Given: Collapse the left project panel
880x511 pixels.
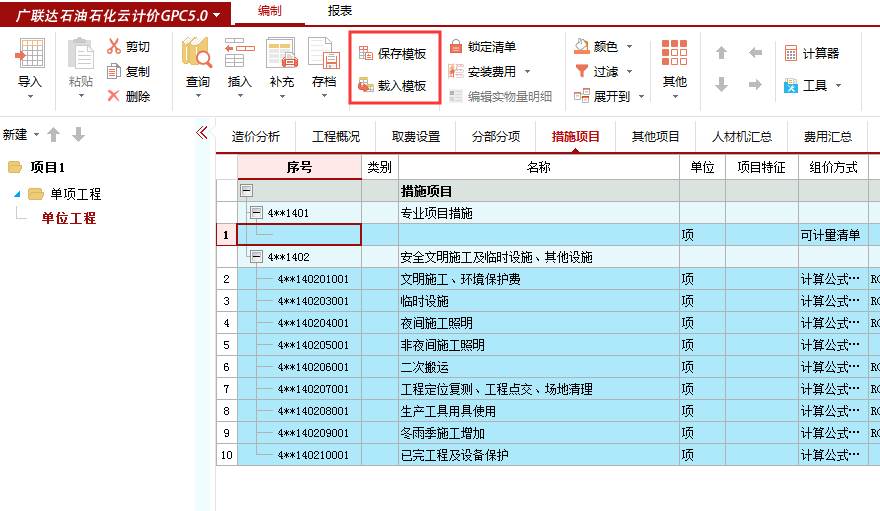Looking at the screenshot, I should (202, 133).
